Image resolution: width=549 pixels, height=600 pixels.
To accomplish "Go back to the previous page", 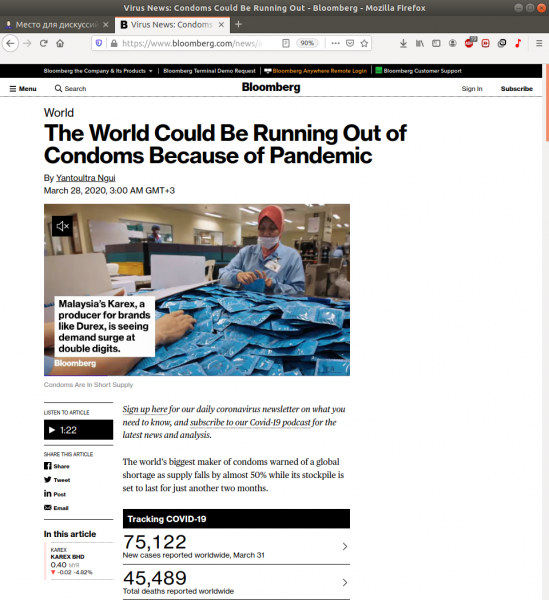I will coord(11,43).
